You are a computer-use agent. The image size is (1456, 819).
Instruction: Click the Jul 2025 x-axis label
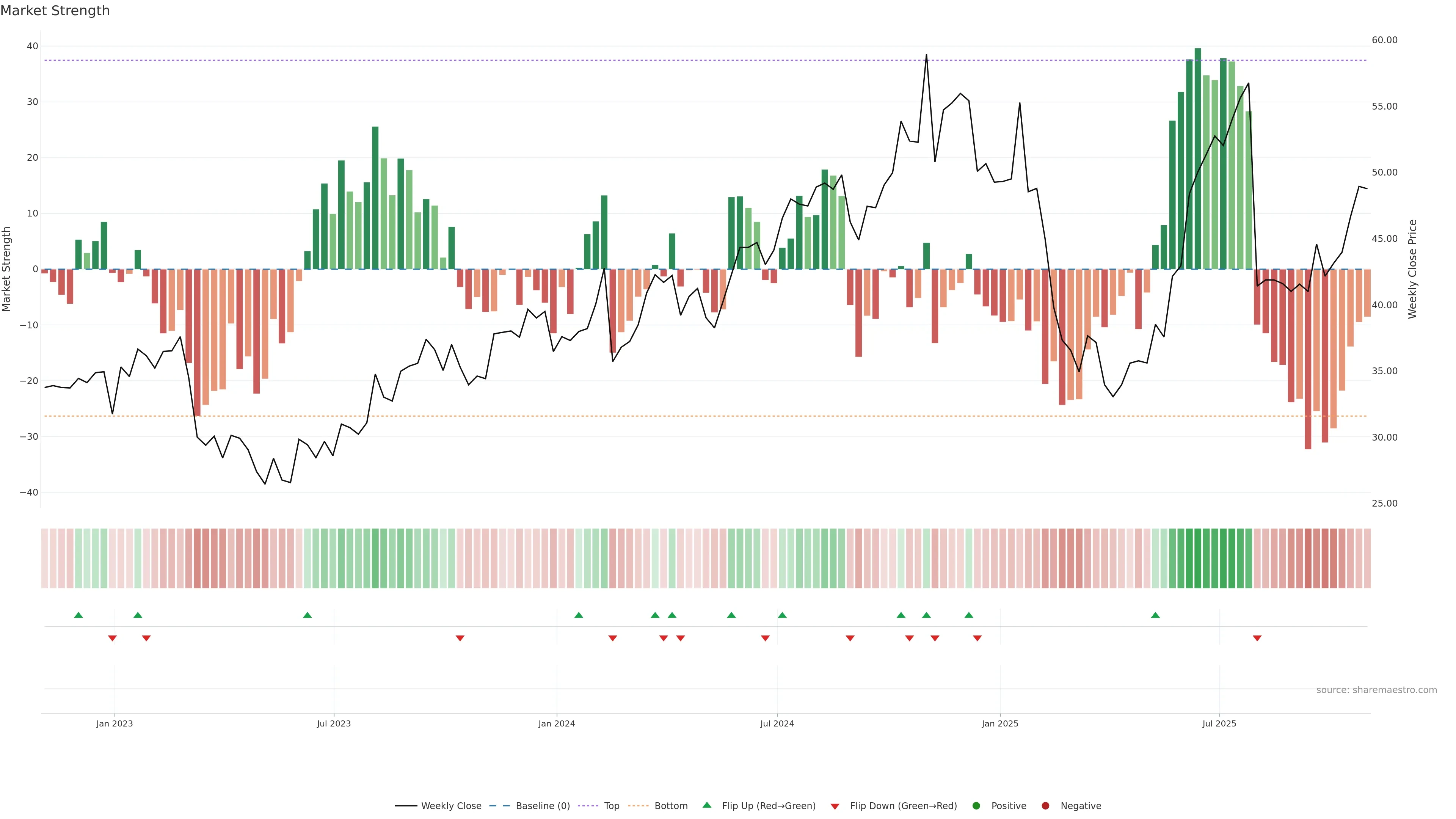click(1219, 723)
